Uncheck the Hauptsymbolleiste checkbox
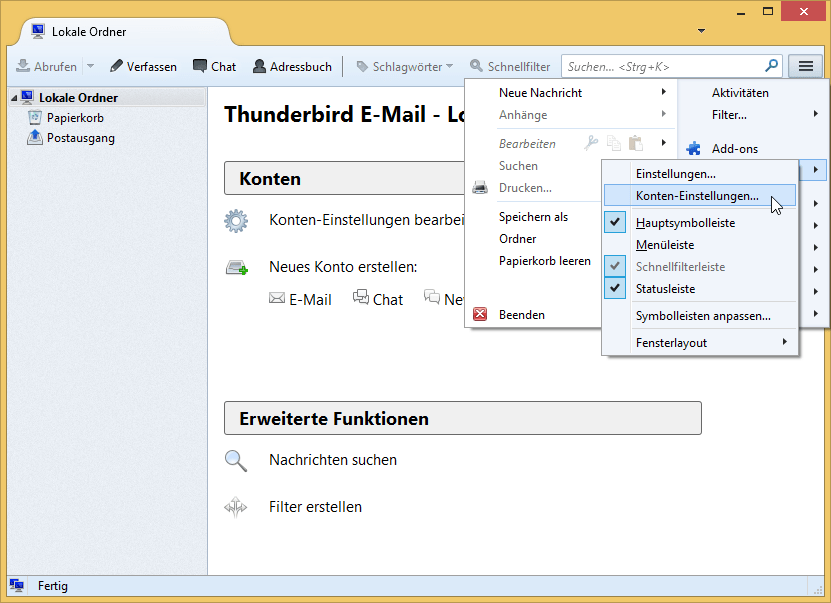This screenshot has width=831, height=603. 614,221
